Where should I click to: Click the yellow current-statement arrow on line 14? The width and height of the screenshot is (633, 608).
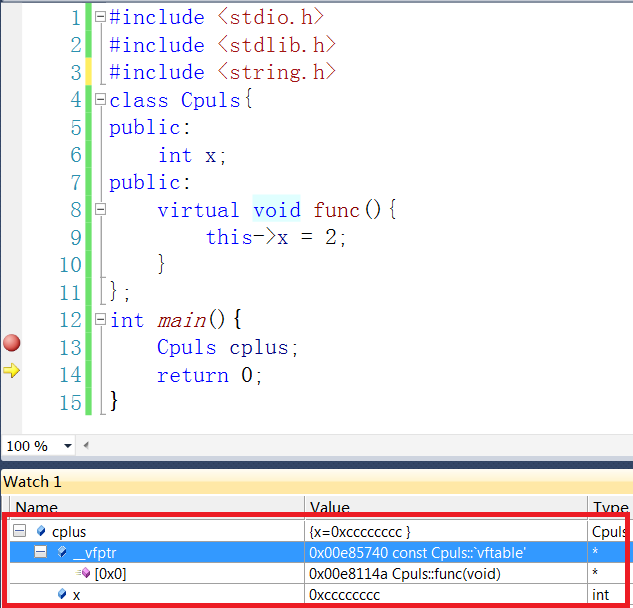point(12,371)
